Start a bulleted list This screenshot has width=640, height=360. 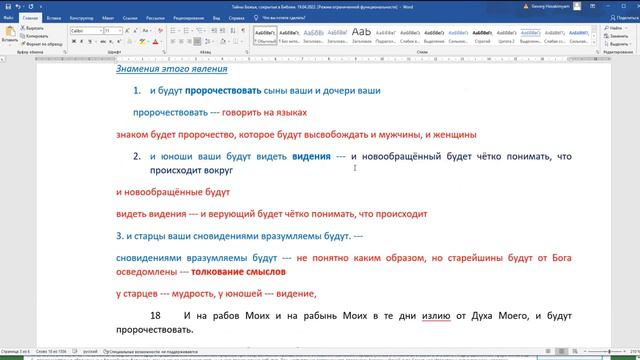click(x=174, y=31)
